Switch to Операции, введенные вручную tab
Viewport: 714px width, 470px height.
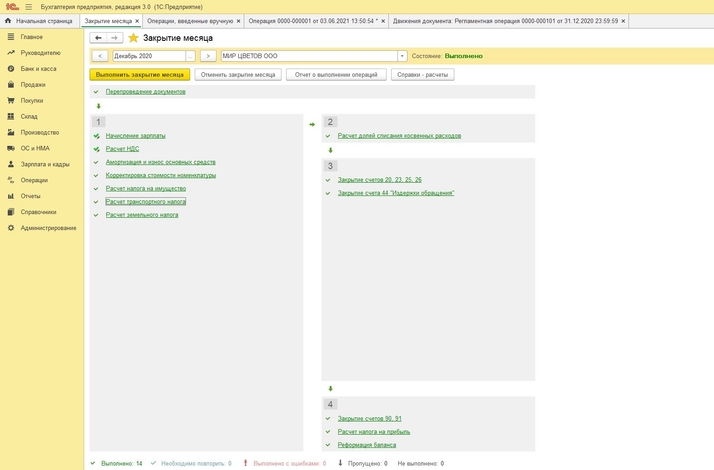coord(190,20)
